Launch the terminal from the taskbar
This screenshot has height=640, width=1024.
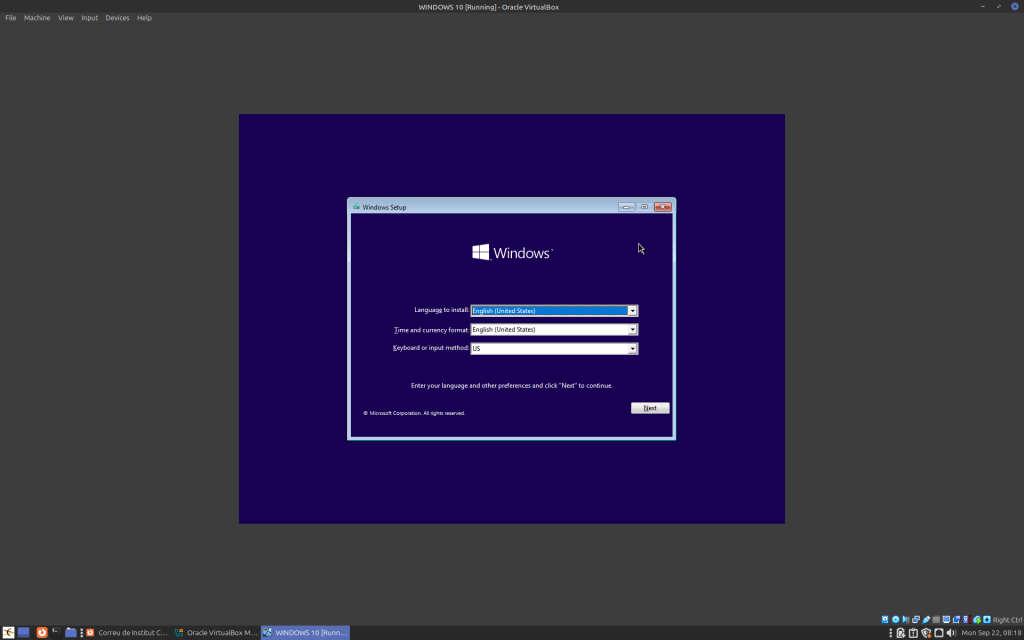[x=55, y=633]
